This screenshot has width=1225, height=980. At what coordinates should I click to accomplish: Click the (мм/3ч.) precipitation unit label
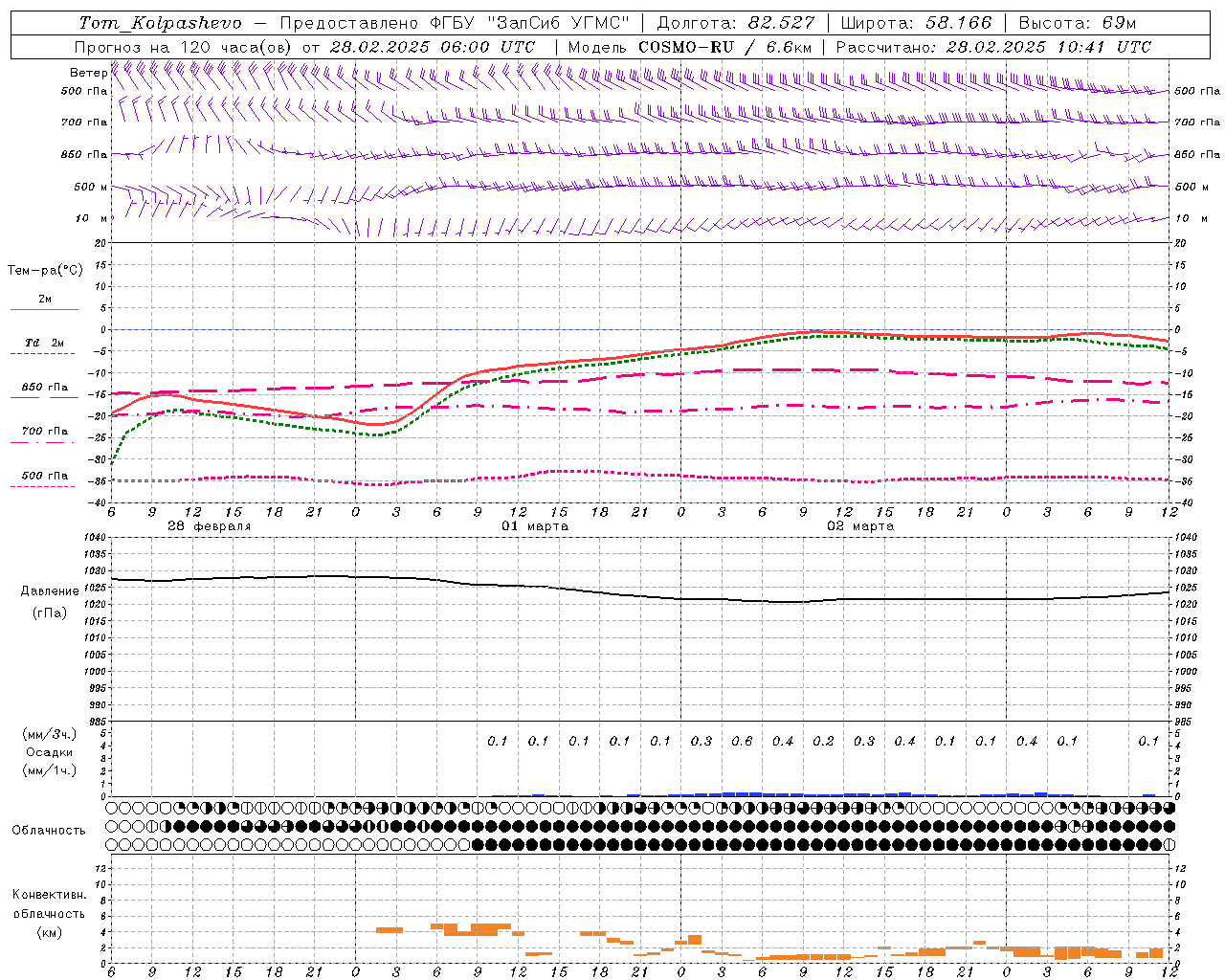point(50,734)
